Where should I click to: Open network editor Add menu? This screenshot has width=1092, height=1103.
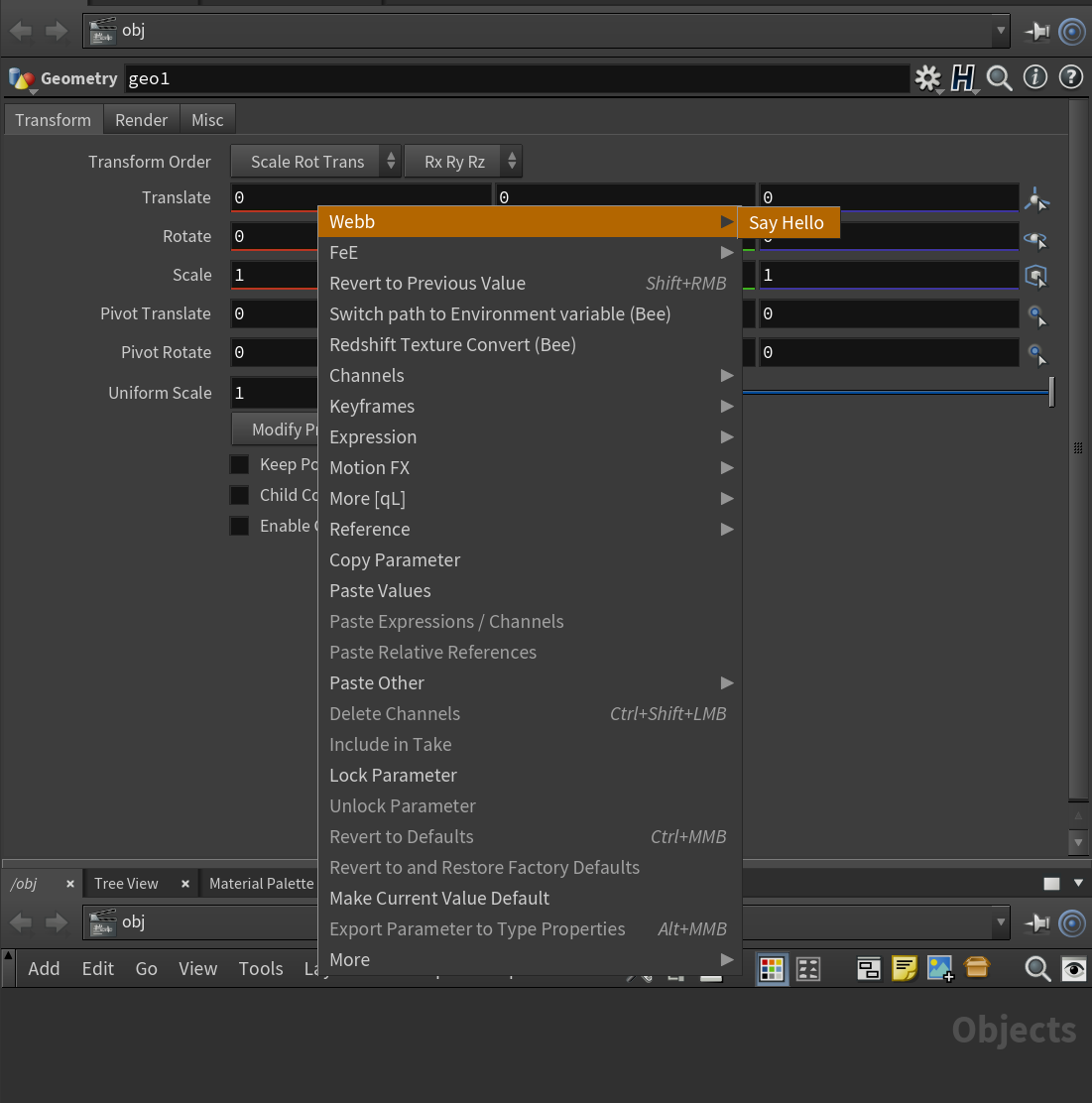[x=44, y=969]
